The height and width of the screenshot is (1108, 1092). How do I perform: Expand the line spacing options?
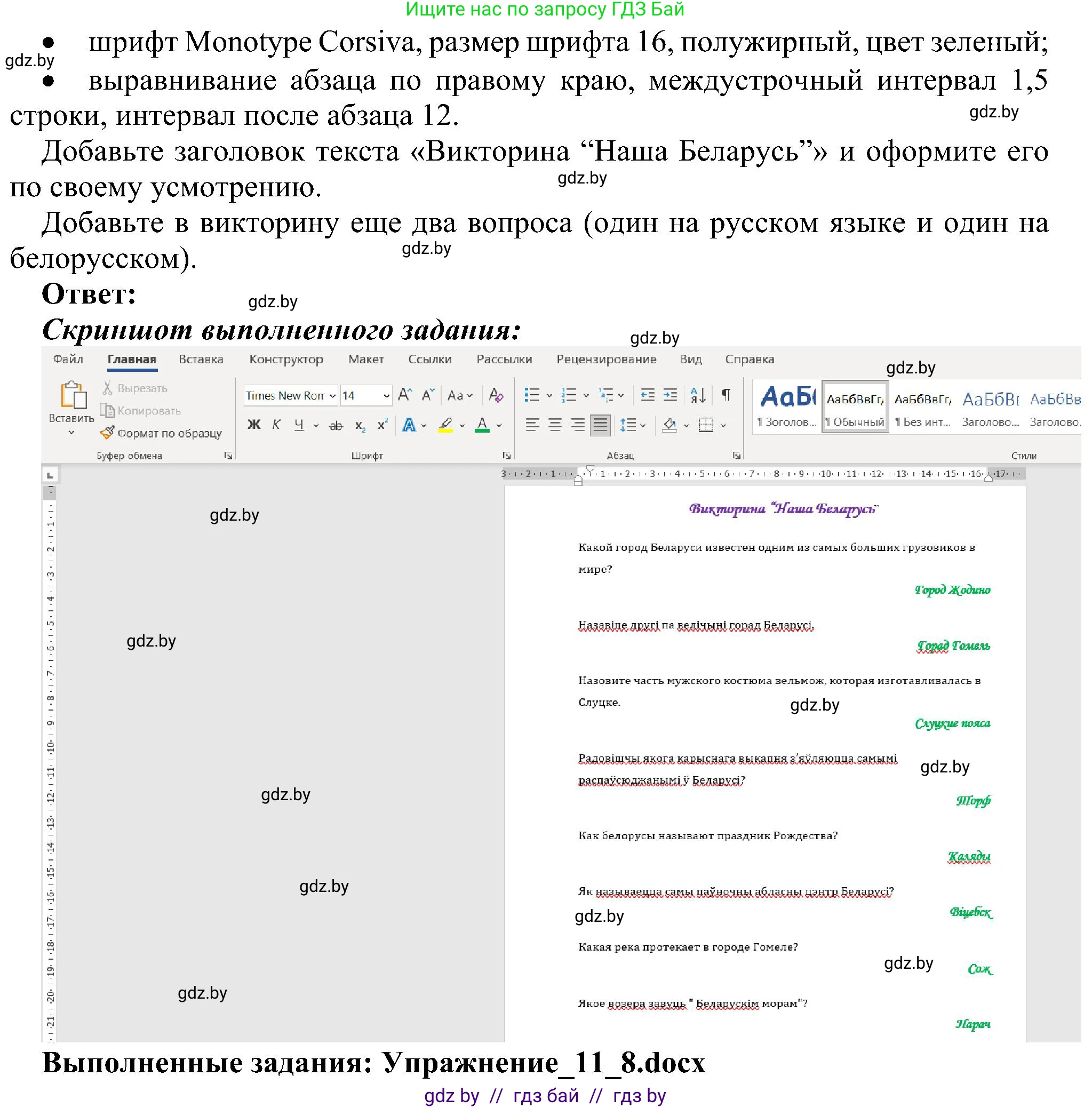[642, 426]
